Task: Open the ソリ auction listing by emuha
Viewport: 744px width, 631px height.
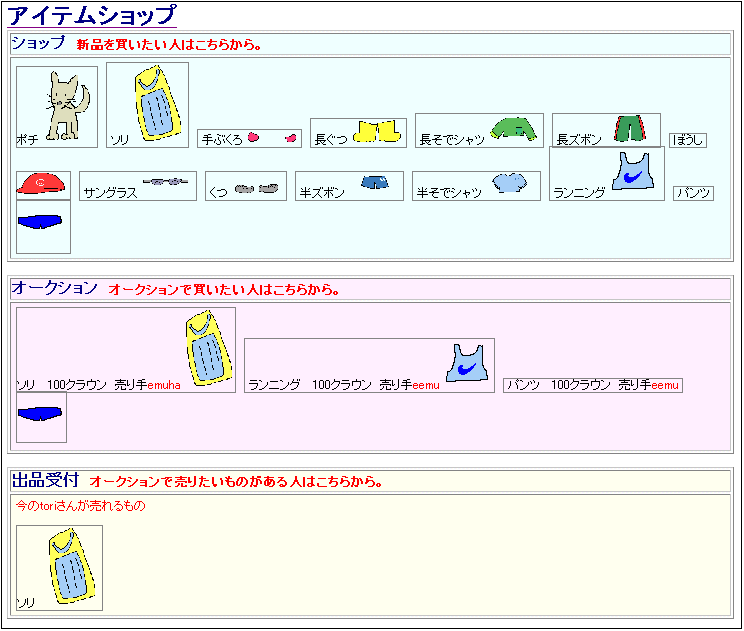Action: [x=126, y=350]
